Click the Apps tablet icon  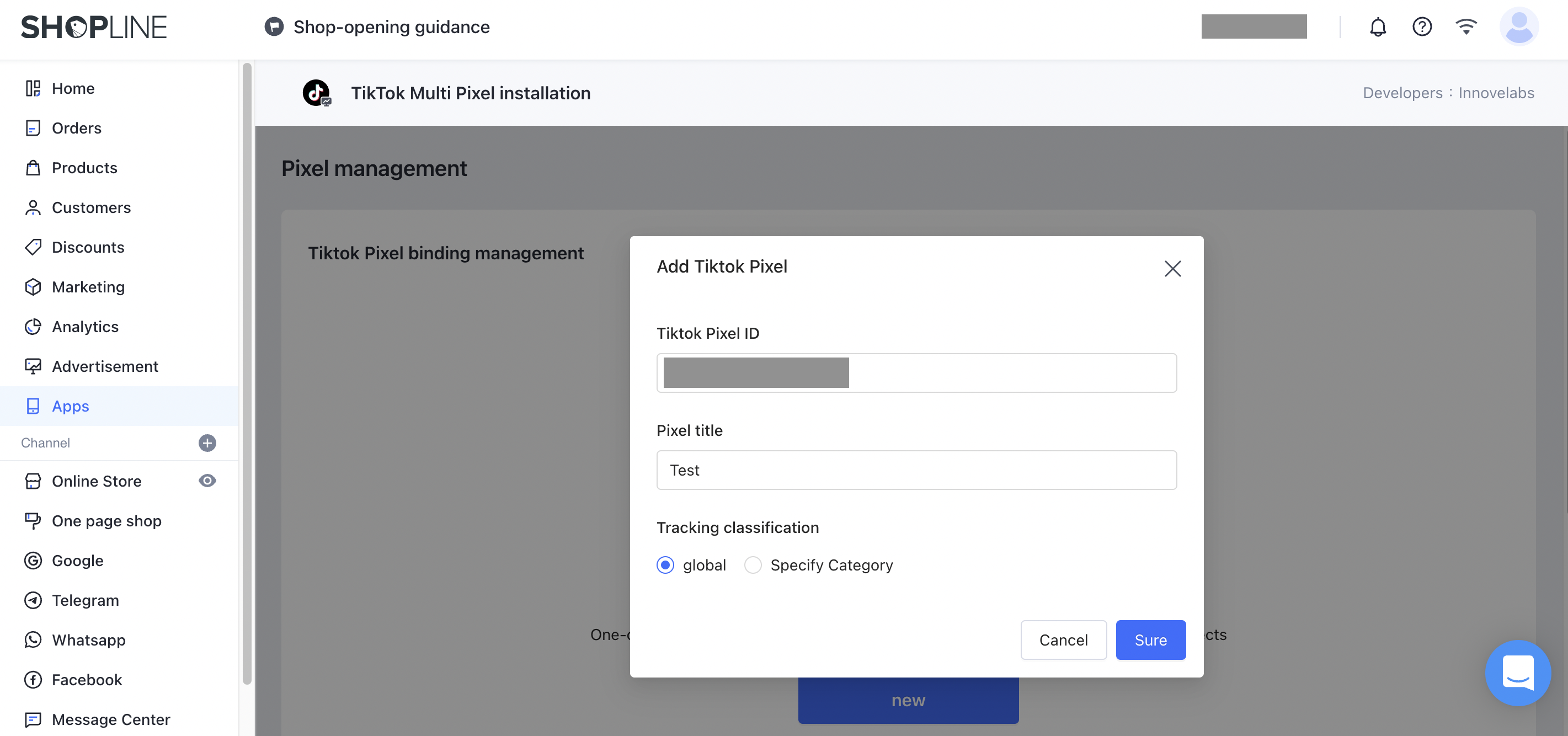pos(33,406)
